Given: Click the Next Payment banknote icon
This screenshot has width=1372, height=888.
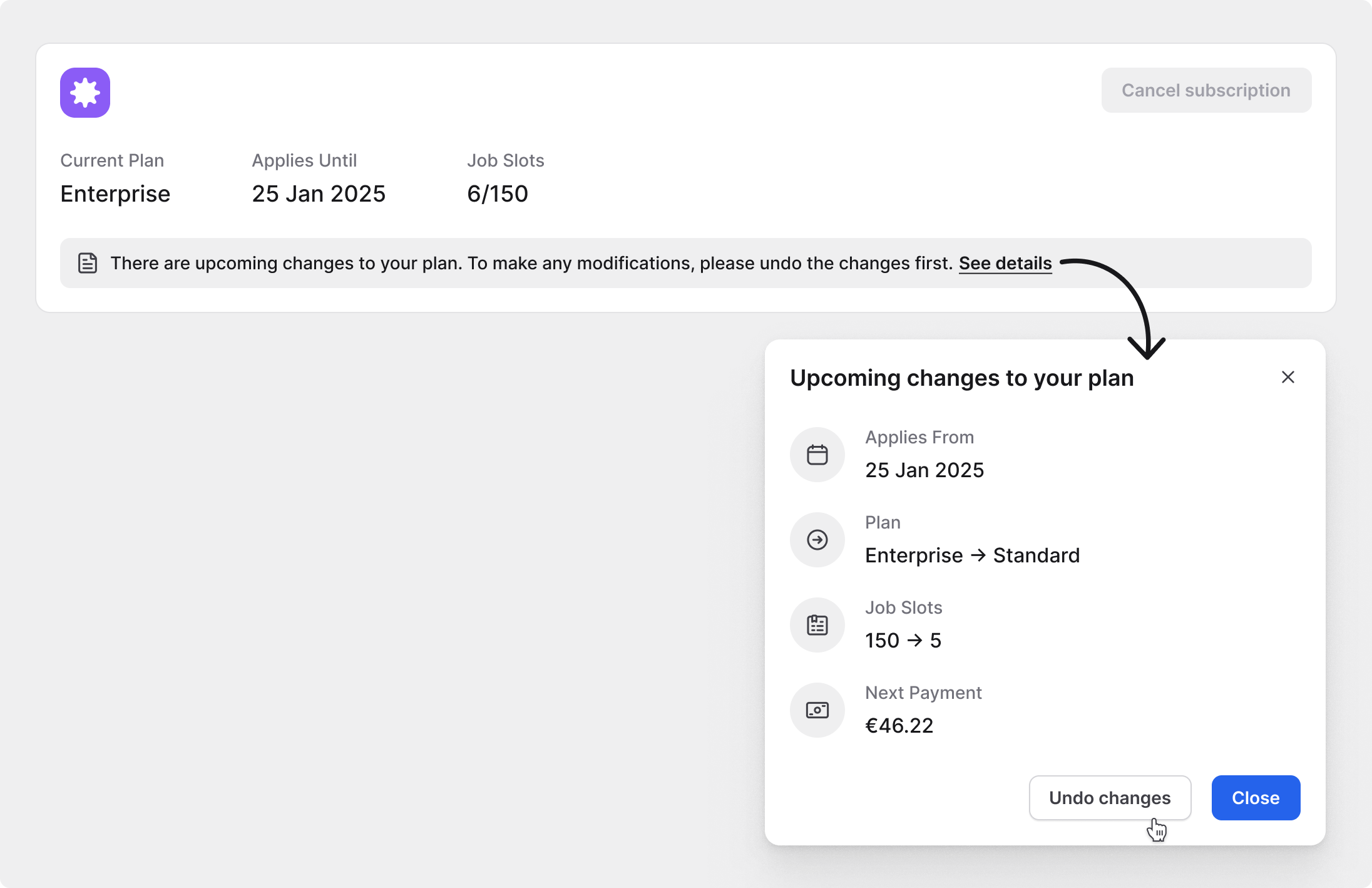Looking at the screenshot, I should point(817,710).
